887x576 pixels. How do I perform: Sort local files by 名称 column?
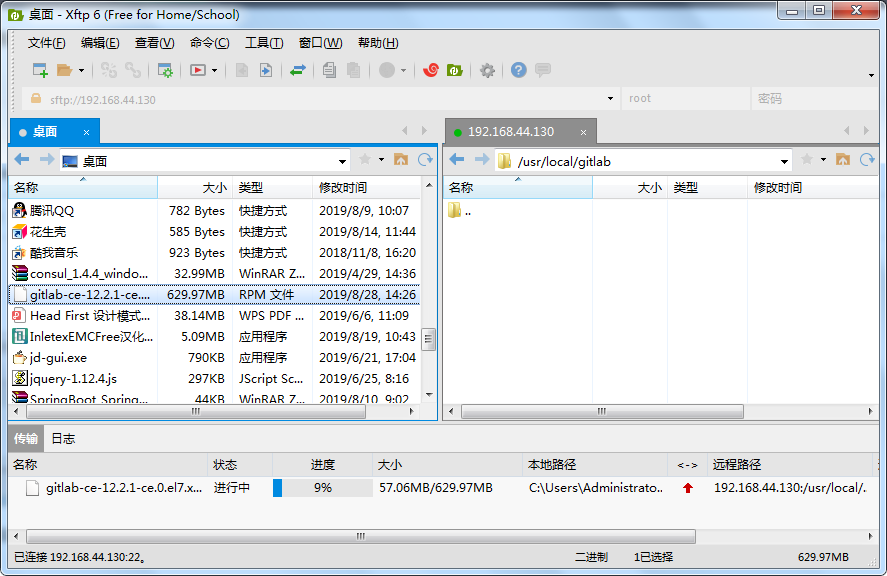coord(83,187)
